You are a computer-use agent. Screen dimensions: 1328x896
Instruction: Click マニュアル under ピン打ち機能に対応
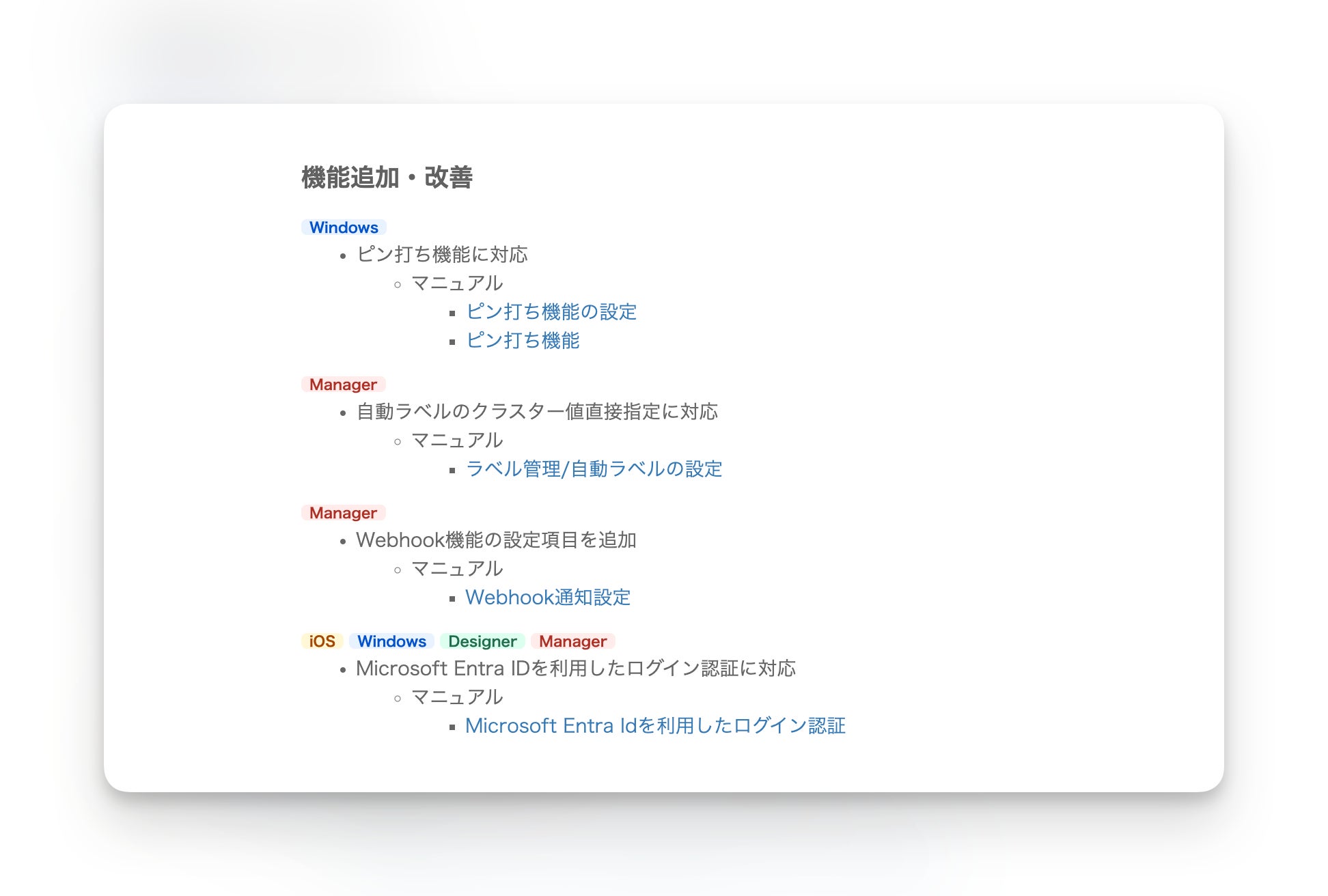point(457,283)
